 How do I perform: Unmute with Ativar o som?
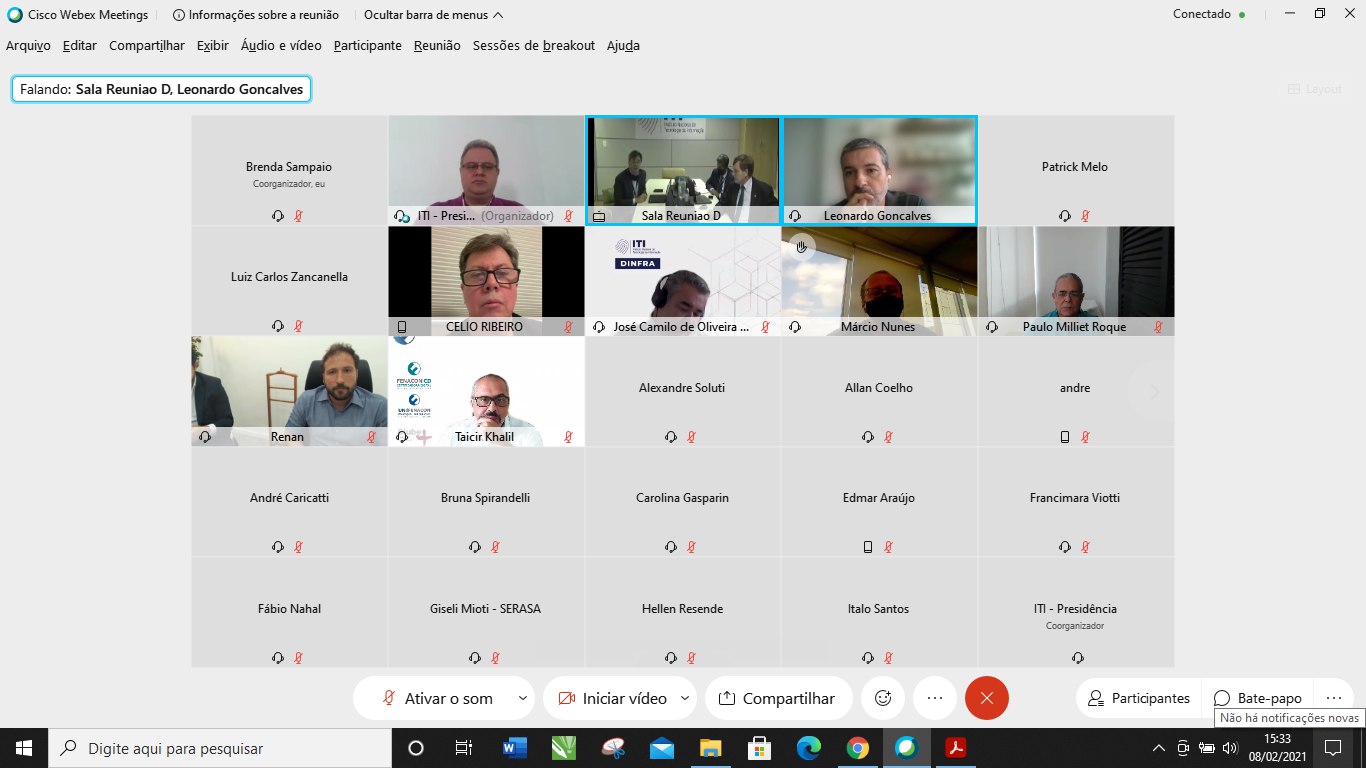tap(437, 698)
